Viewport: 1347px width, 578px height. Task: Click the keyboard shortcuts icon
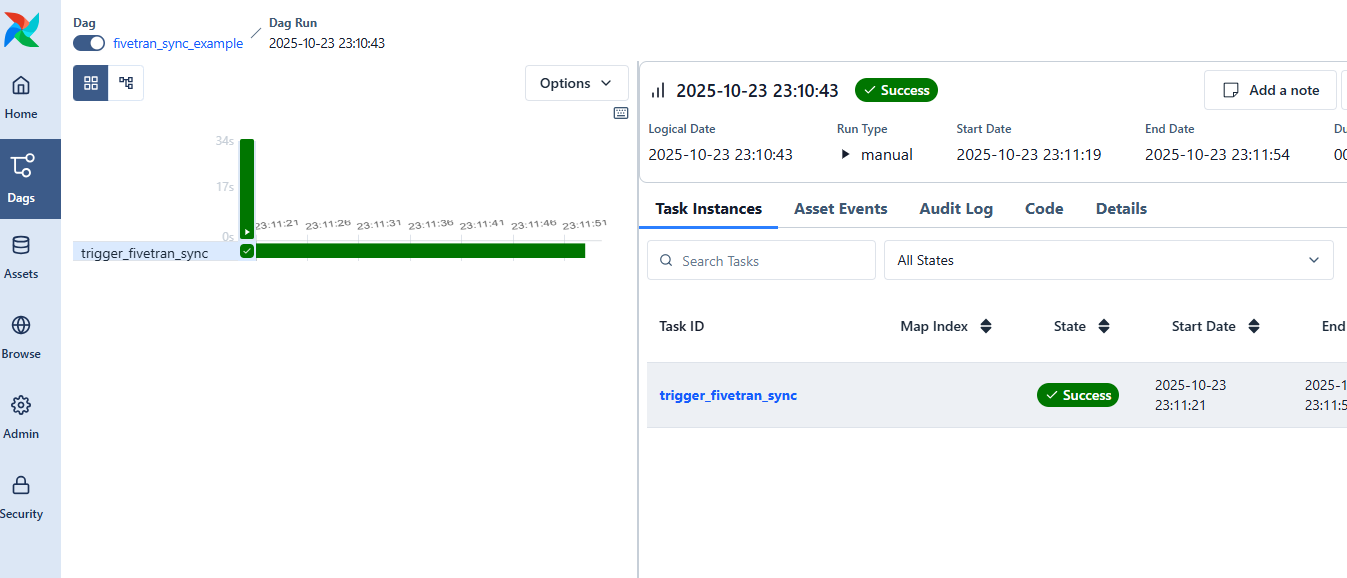(621, 113)
